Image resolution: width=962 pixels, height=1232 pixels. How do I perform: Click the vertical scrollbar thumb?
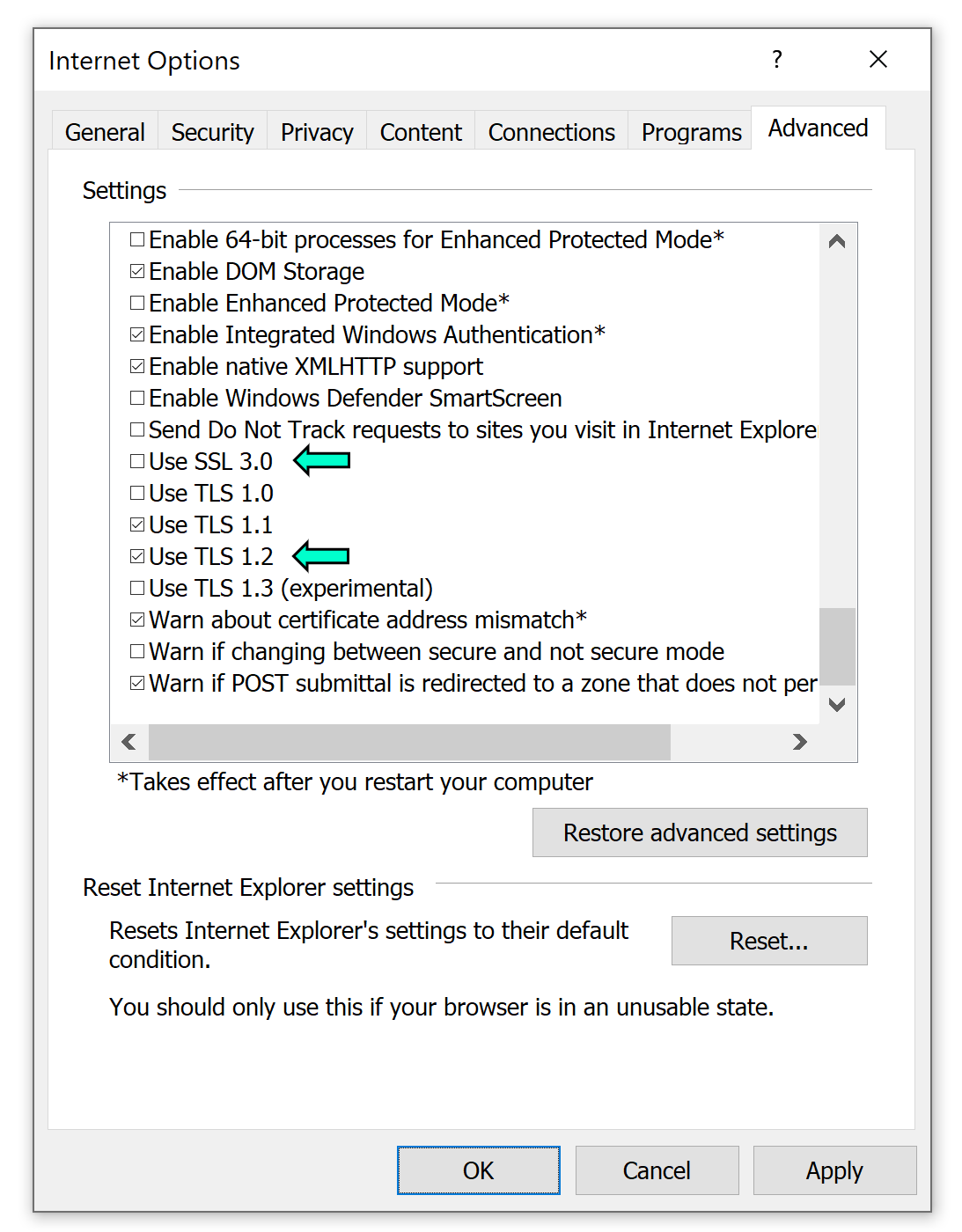click(x=837, y=646)
